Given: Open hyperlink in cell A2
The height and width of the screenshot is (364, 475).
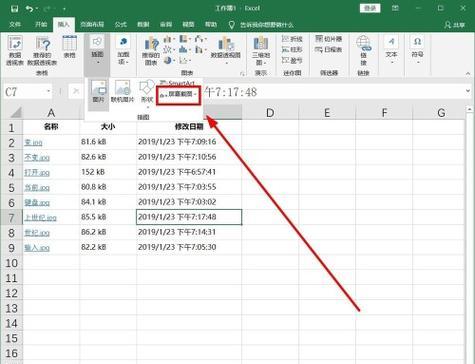Looking at the screenshot, I should click(x=33, y=143).
